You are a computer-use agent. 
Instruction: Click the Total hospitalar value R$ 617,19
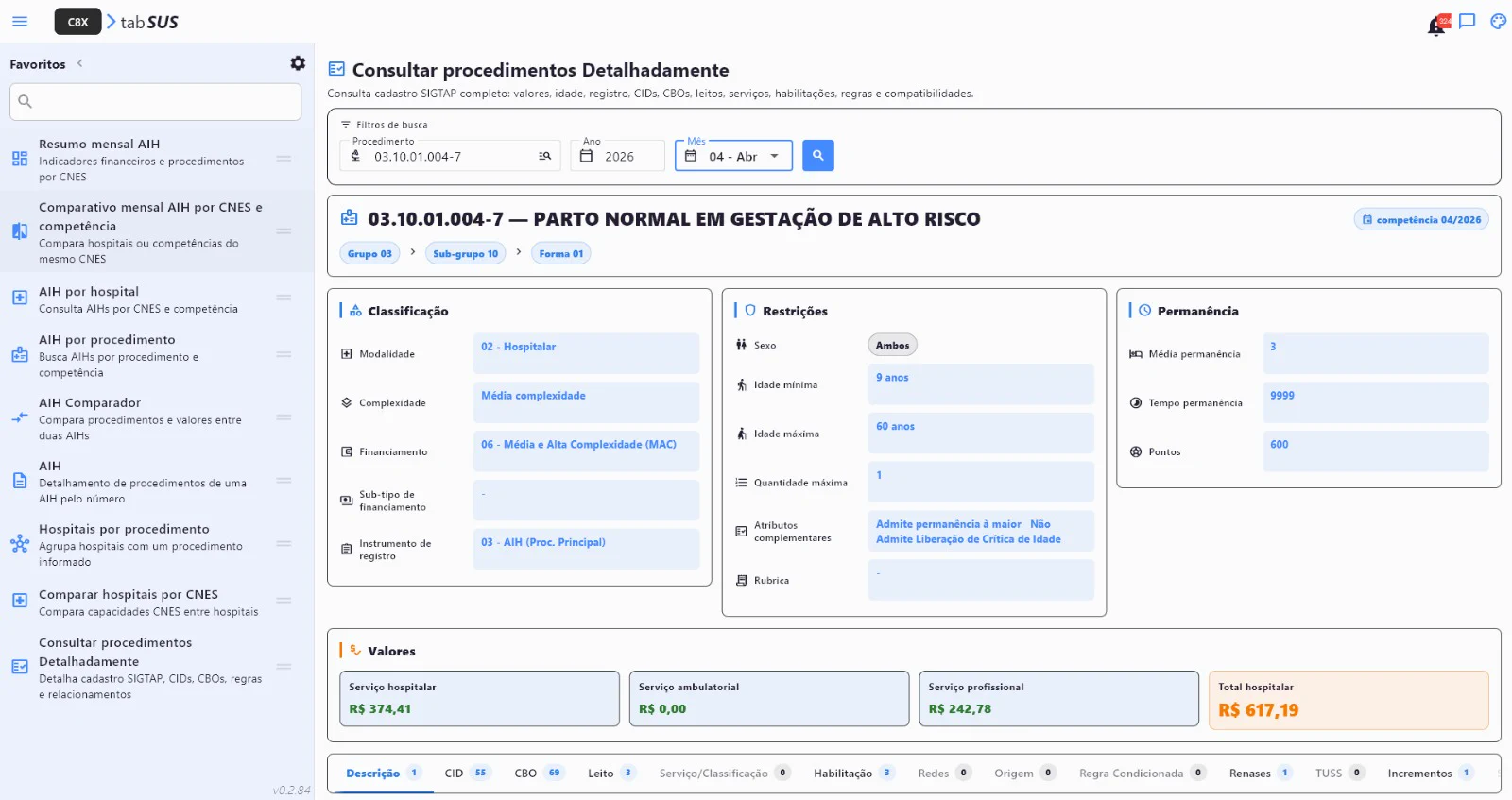pyautogui.click(x=1258, y=710)
